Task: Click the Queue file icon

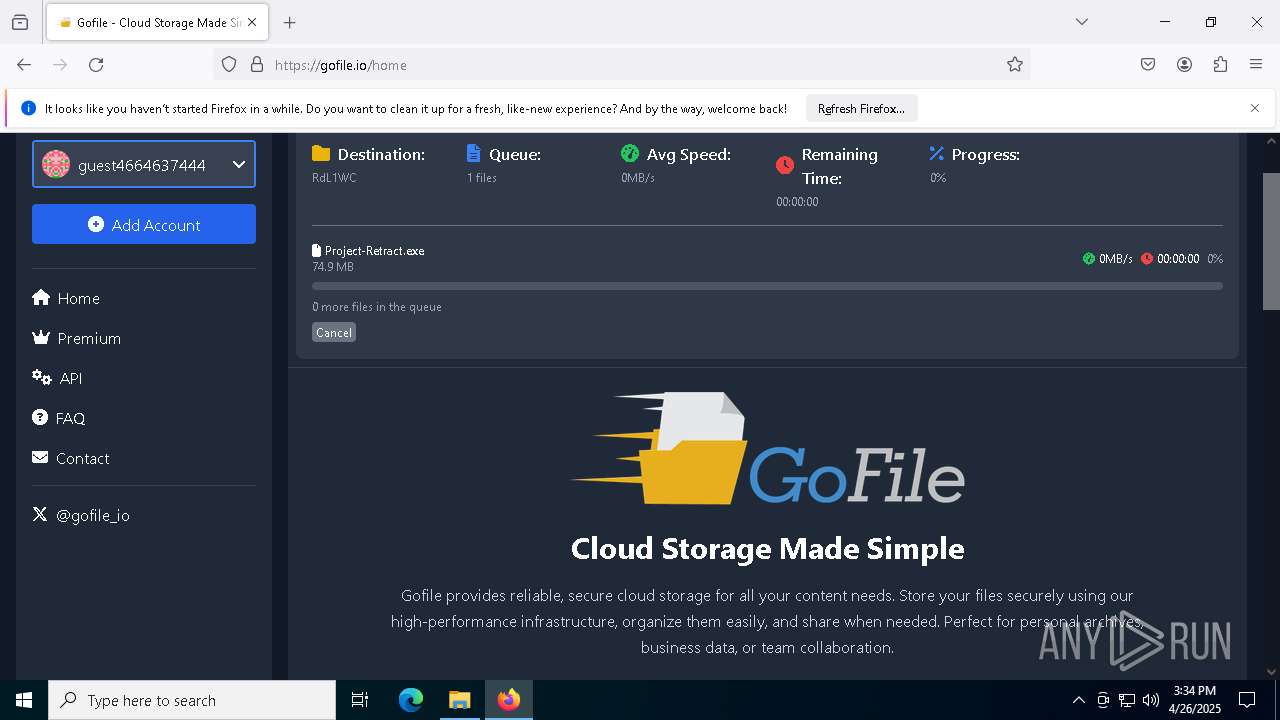Action: (474, 153)
